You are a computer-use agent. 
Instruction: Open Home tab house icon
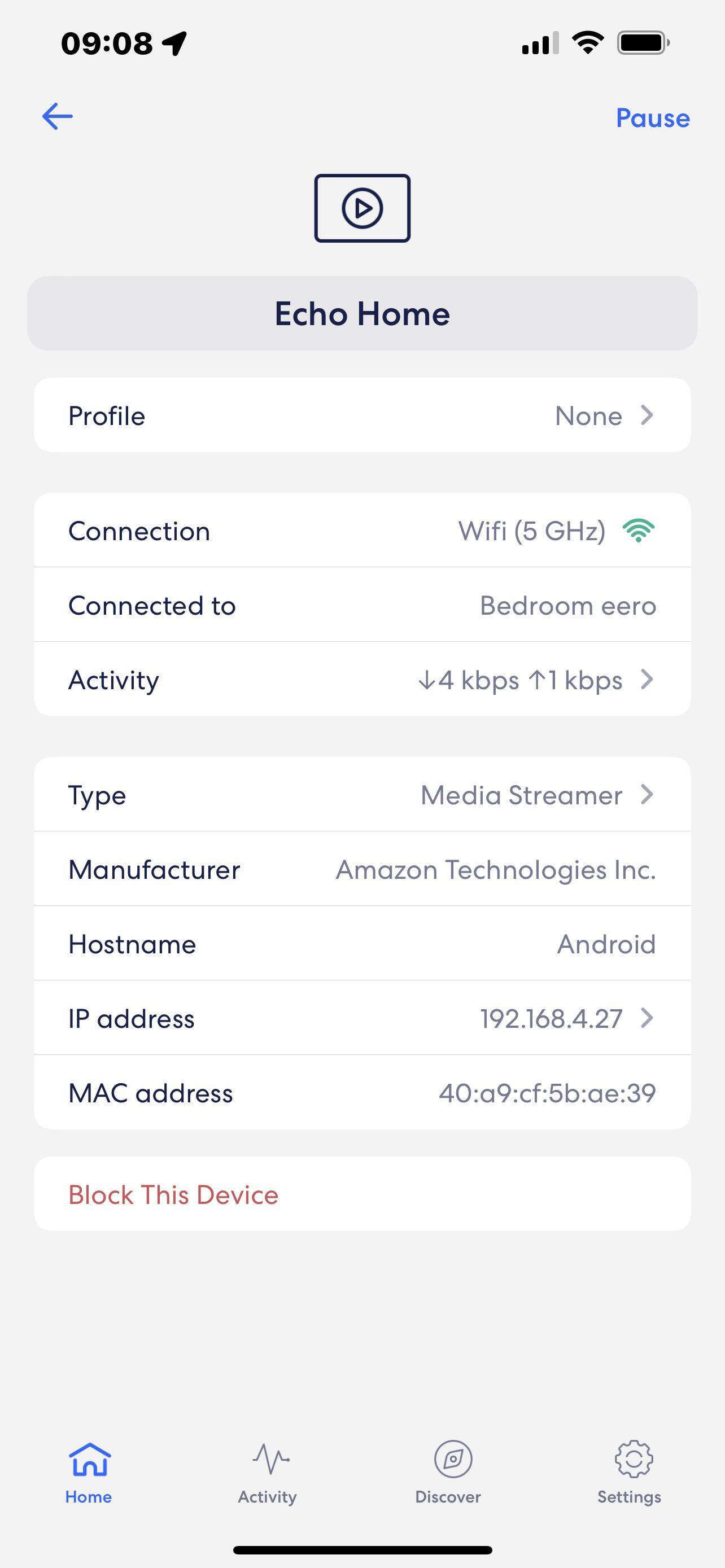(x=89, y=1460)
